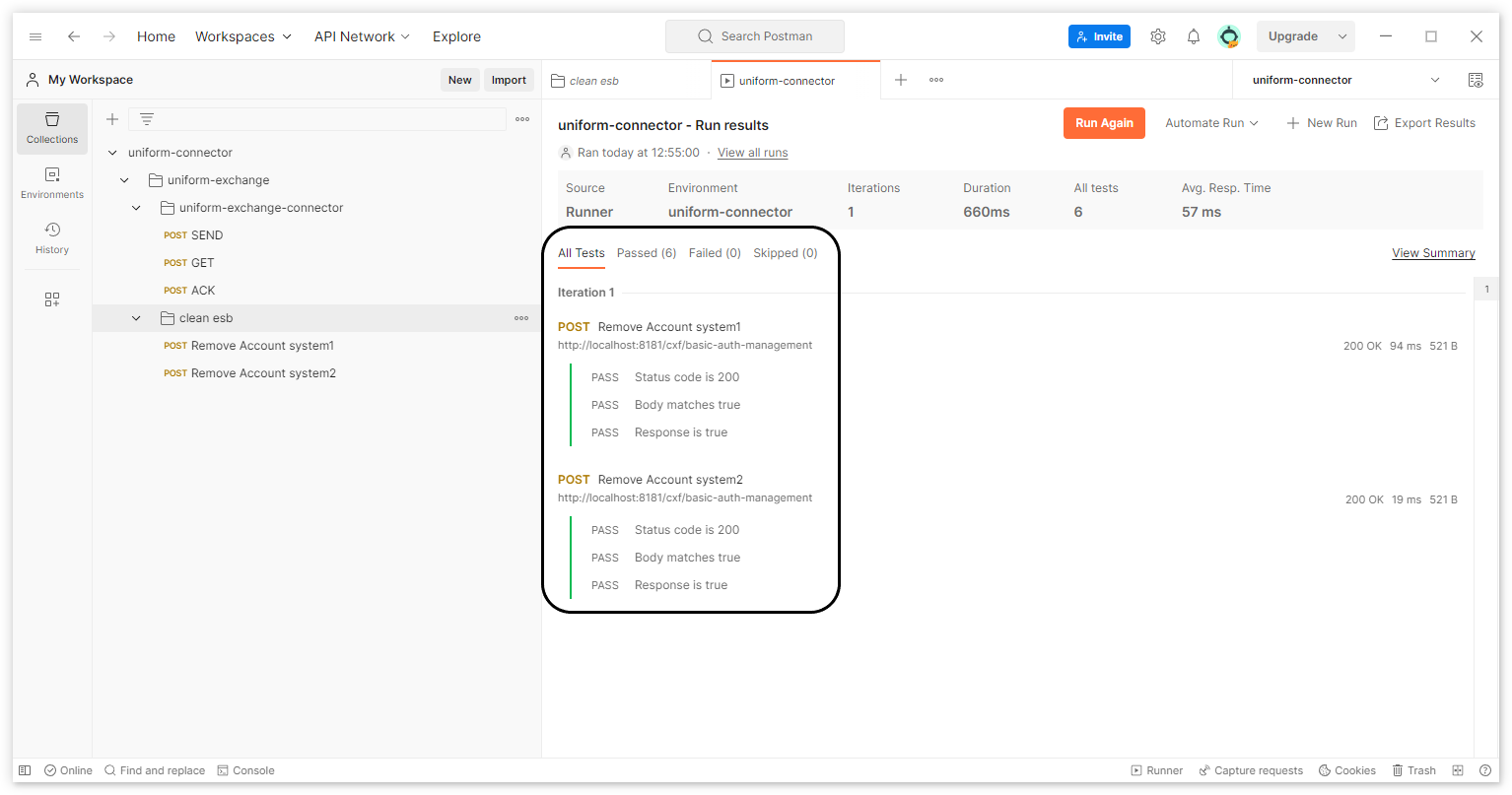Open the Collections sidebar panel
Screen dimensions: 1512x795
point(52,128)
